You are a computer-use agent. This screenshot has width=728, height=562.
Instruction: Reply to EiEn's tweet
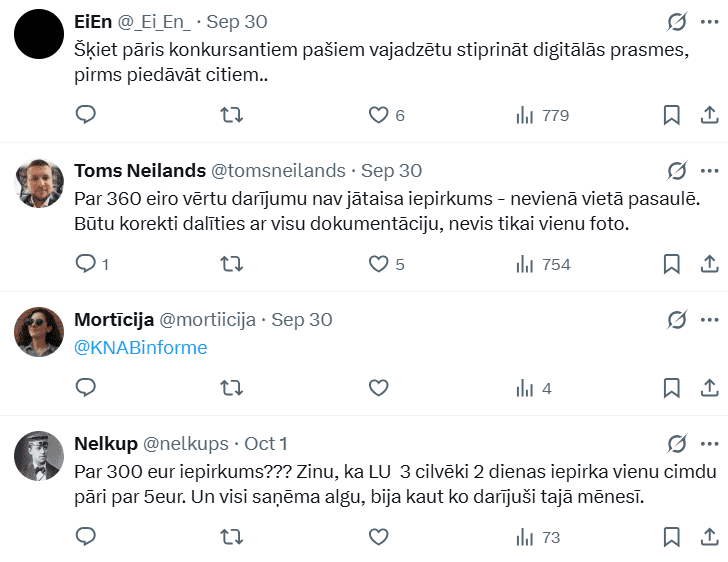click(x=86, y=115)
